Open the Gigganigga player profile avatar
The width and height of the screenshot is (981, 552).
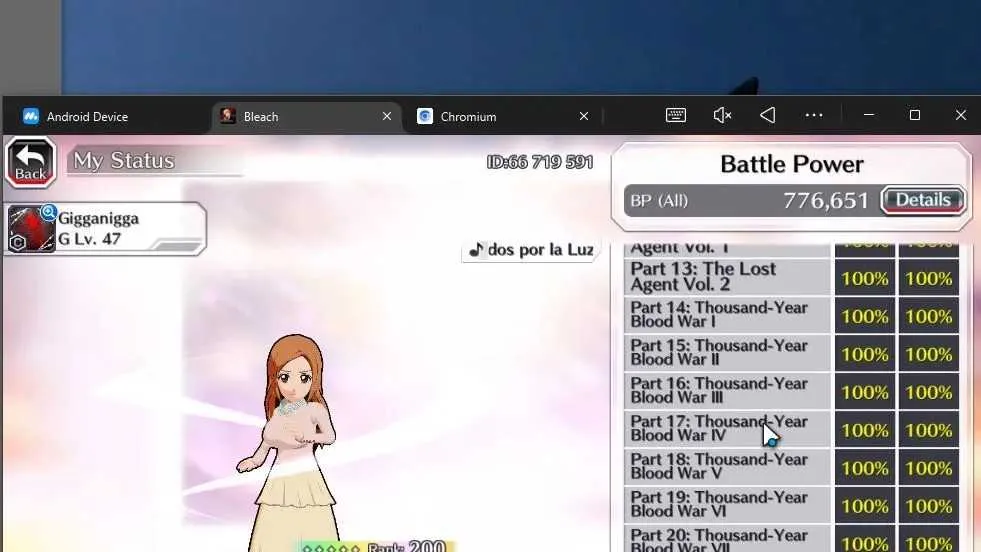click(31, 229)
